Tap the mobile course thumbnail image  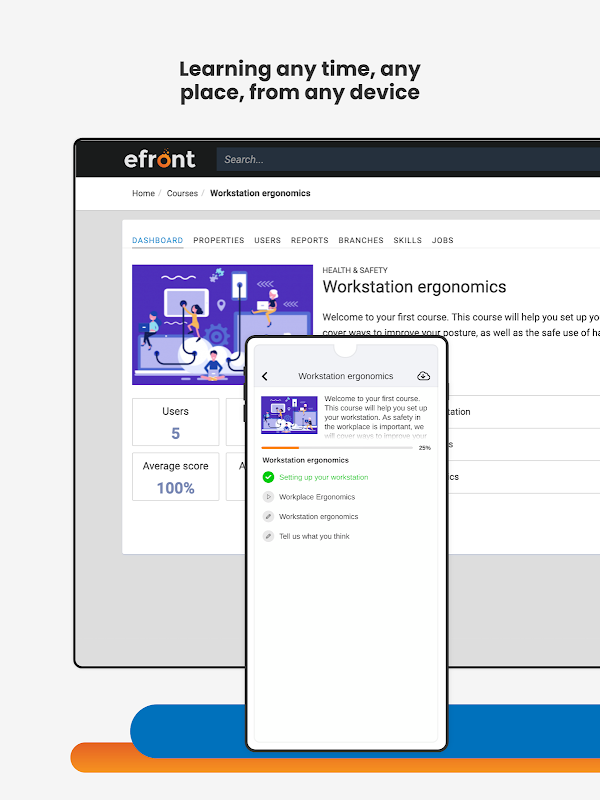(289, 415)
